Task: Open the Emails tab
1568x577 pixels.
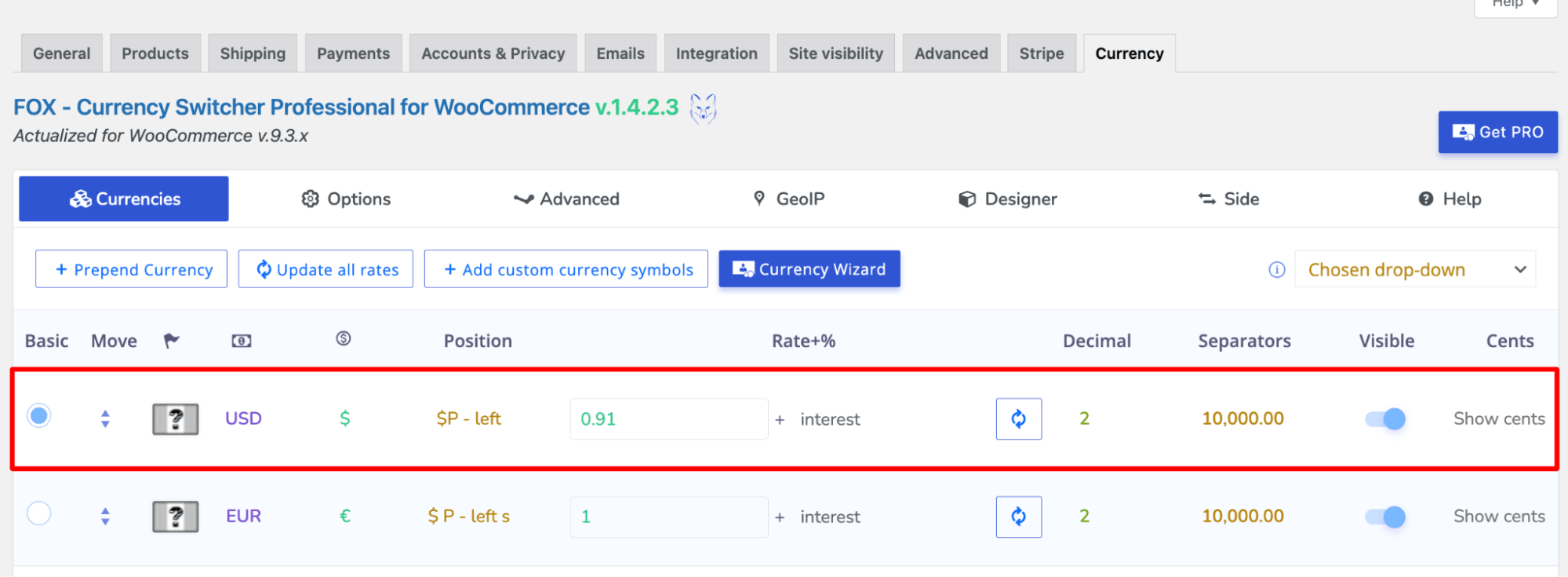Action: 620,53
